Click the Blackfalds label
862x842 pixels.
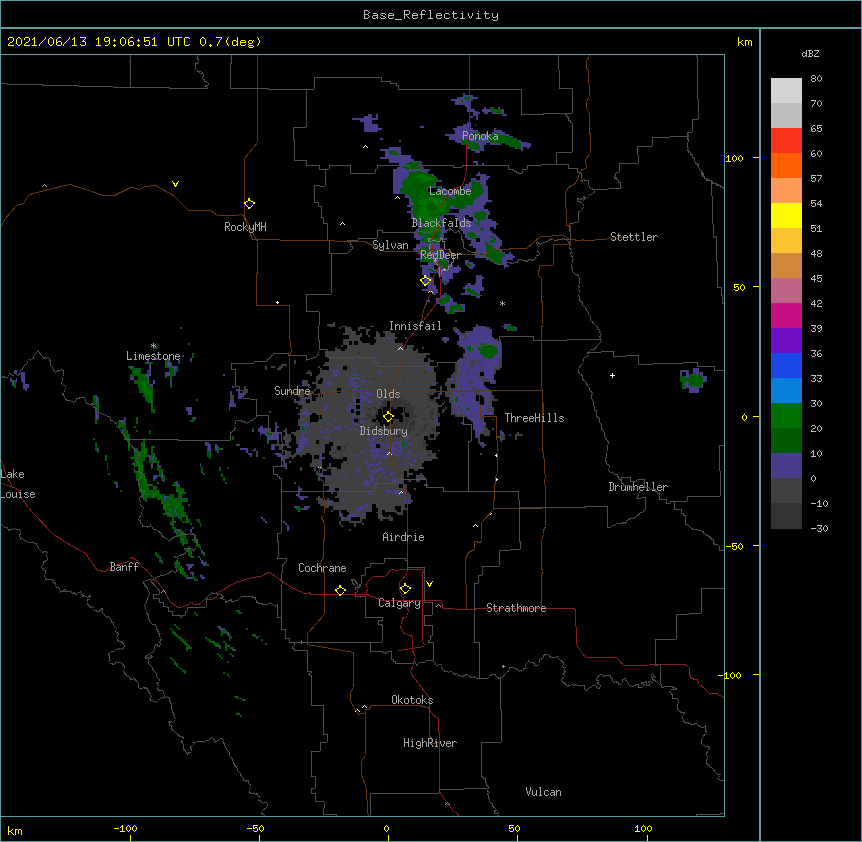point(441,223)
